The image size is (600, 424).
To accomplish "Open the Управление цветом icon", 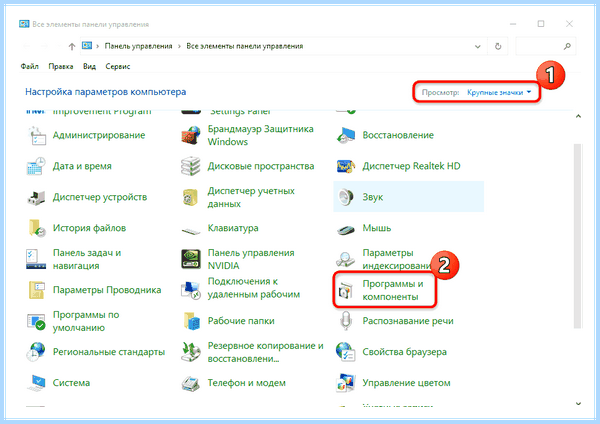I will point(346,383).
